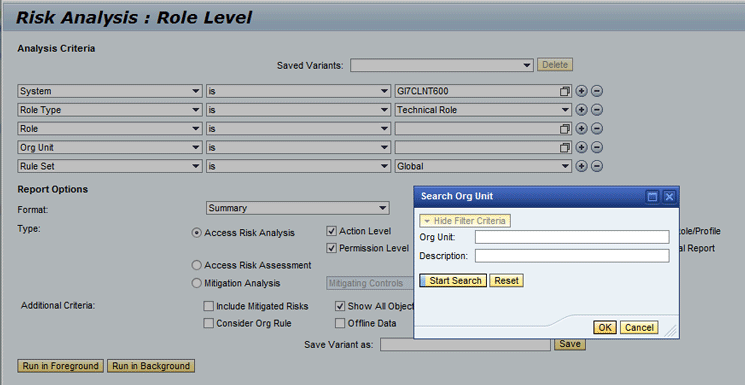Open the Summary format dropdown
This screenshot has width=745, height=385.
383,208
